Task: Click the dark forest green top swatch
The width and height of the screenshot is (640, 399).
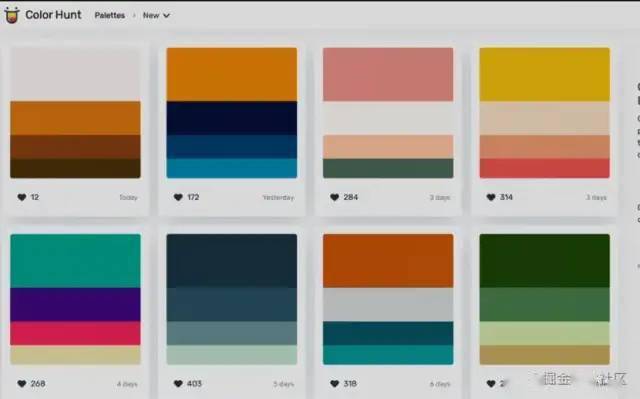Action: click(x=544, y=261)
